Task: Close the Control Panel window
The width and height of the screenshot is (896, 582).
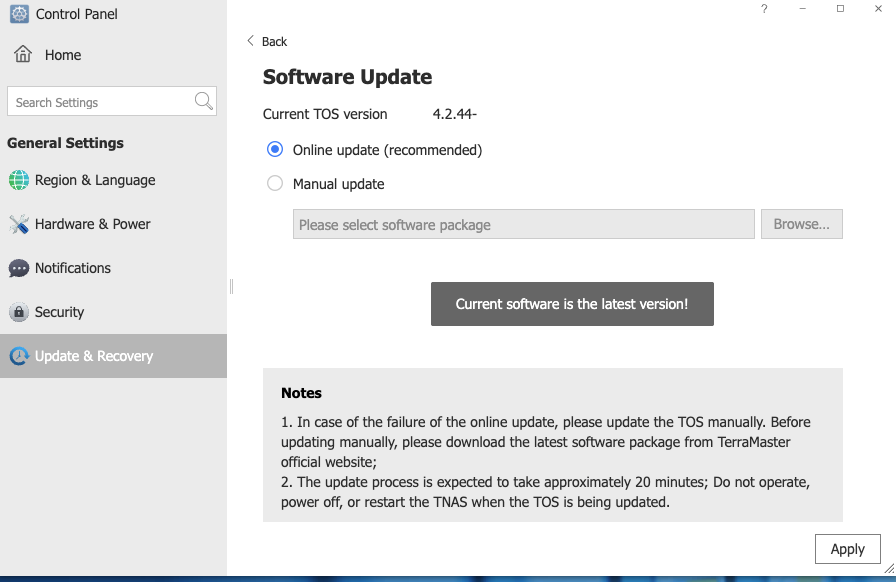Action: tap(878, 9)
